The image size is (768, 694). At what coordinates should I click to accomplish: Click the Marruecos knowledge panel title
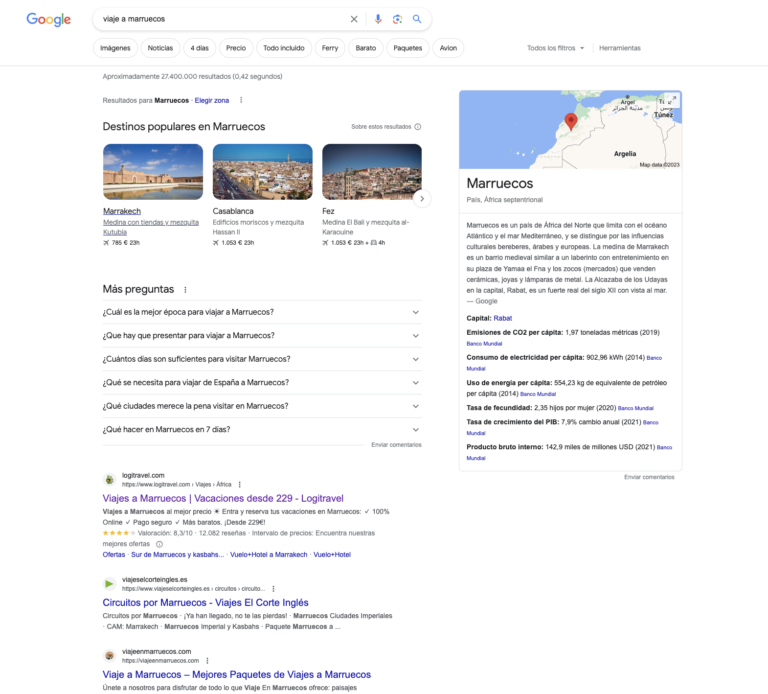[x=500, y=183]
